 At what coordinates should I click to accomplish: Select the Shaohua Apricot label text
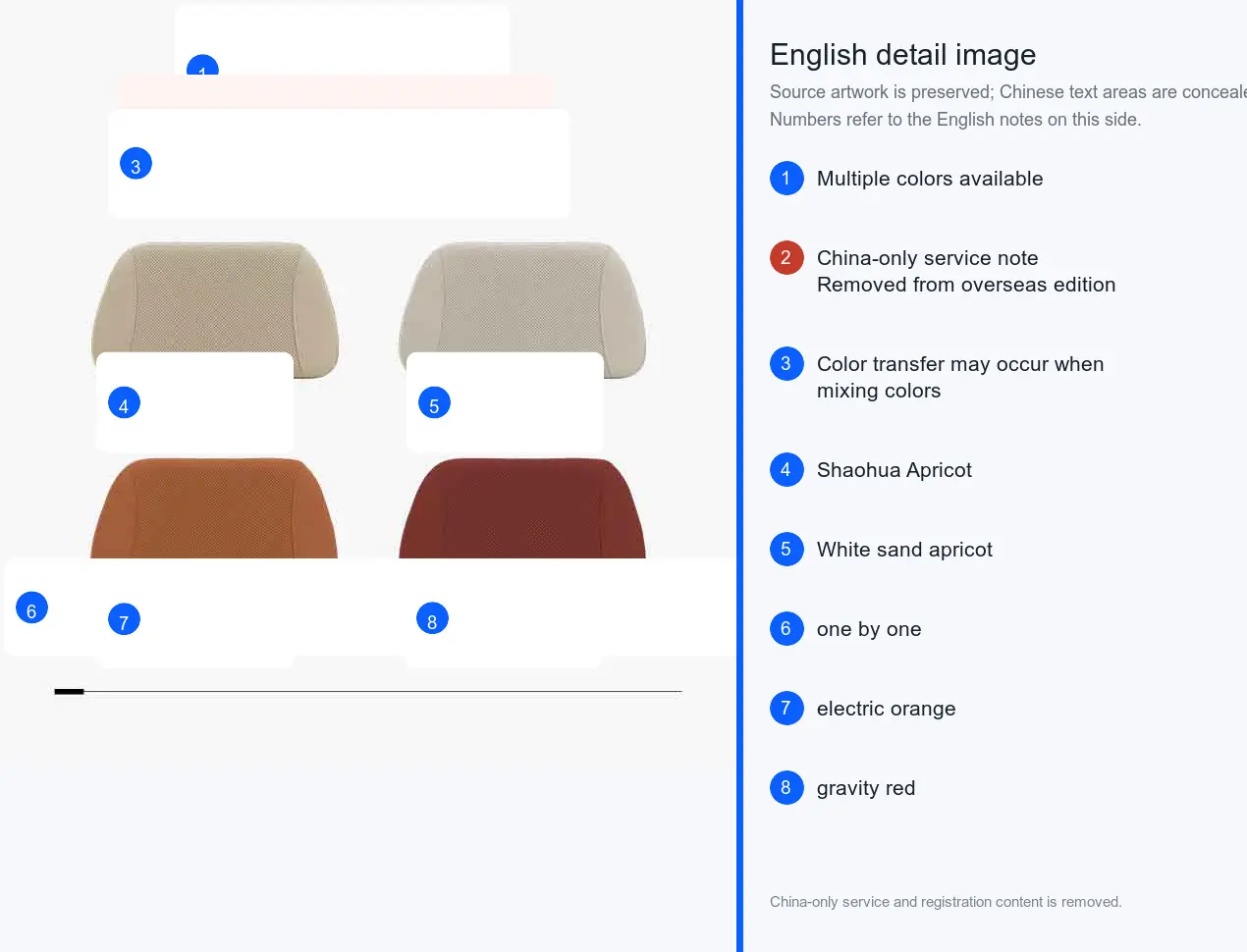pyautogui.click(x=895, y=470)
